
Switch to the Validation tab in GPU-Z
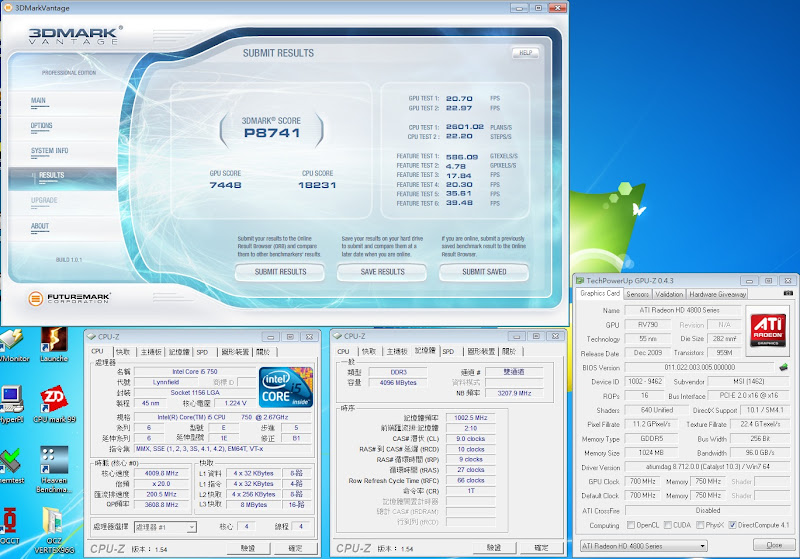click(669, 294)
